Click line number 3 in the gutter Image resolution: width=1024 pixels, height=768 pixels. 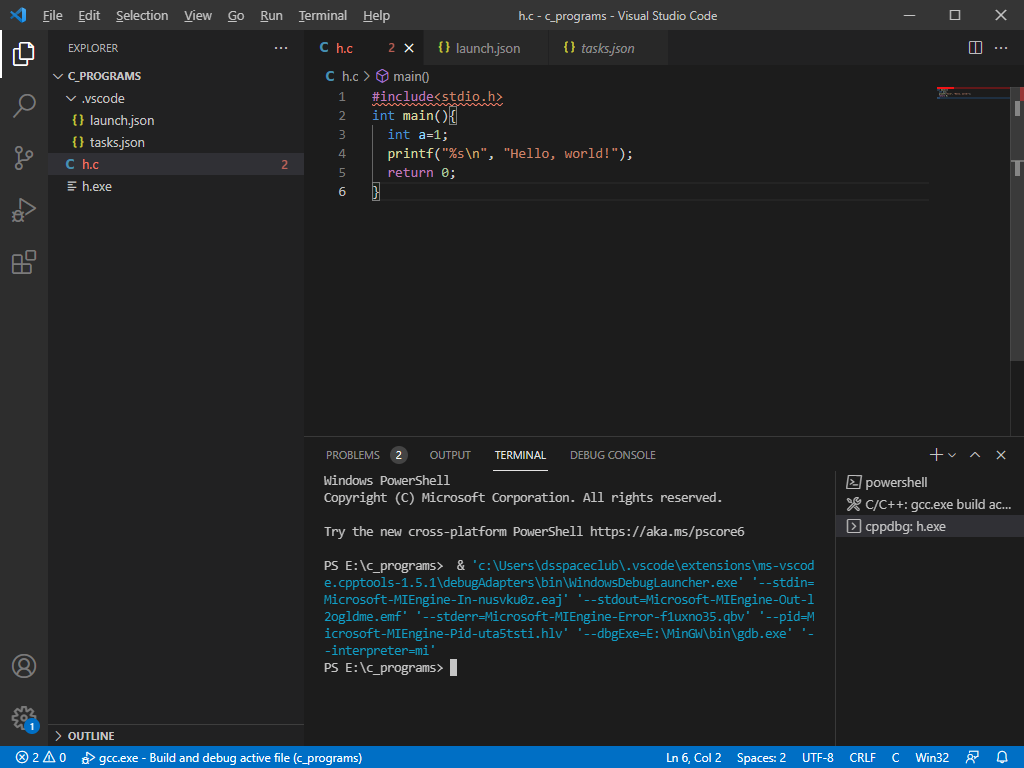342,135
